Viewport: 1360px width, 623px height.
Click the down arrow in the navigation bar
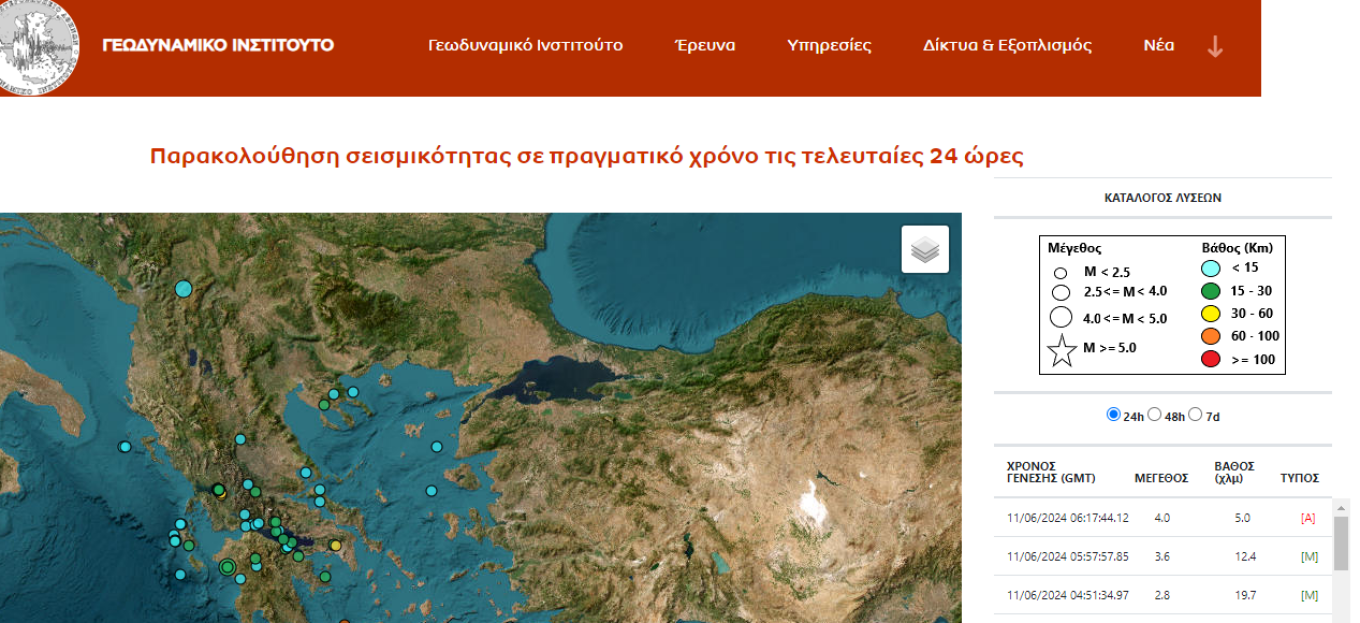tap(1215, 46)
